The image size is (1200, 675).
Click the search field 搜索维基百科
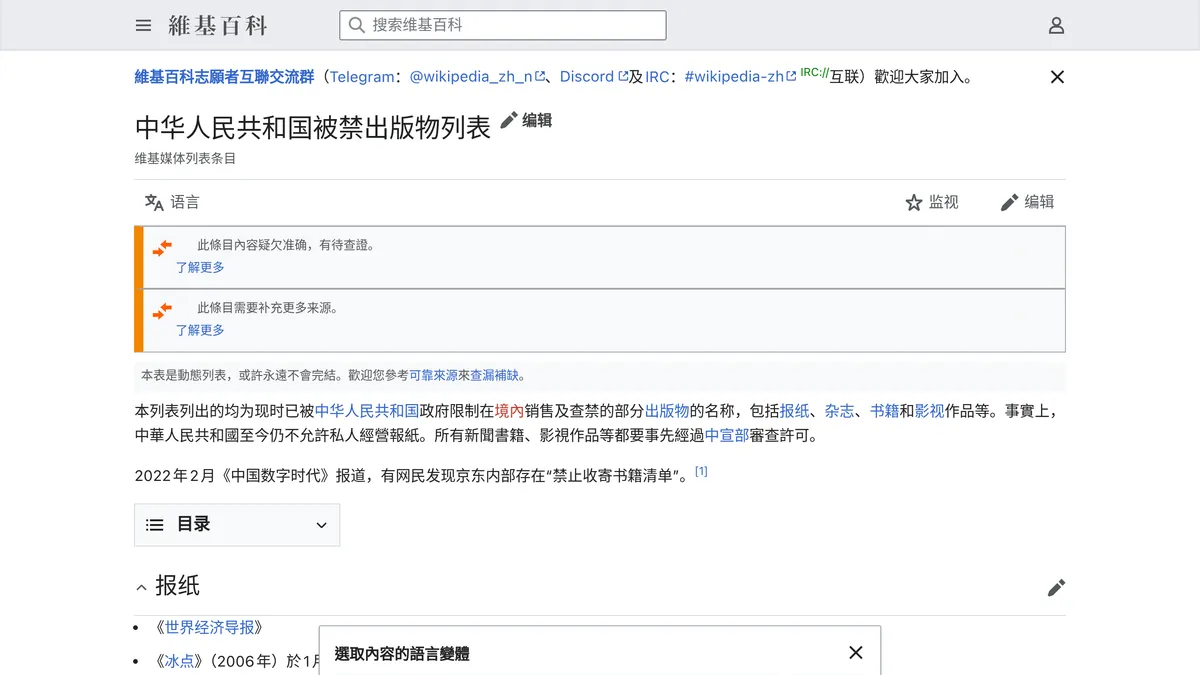(502, 25)
